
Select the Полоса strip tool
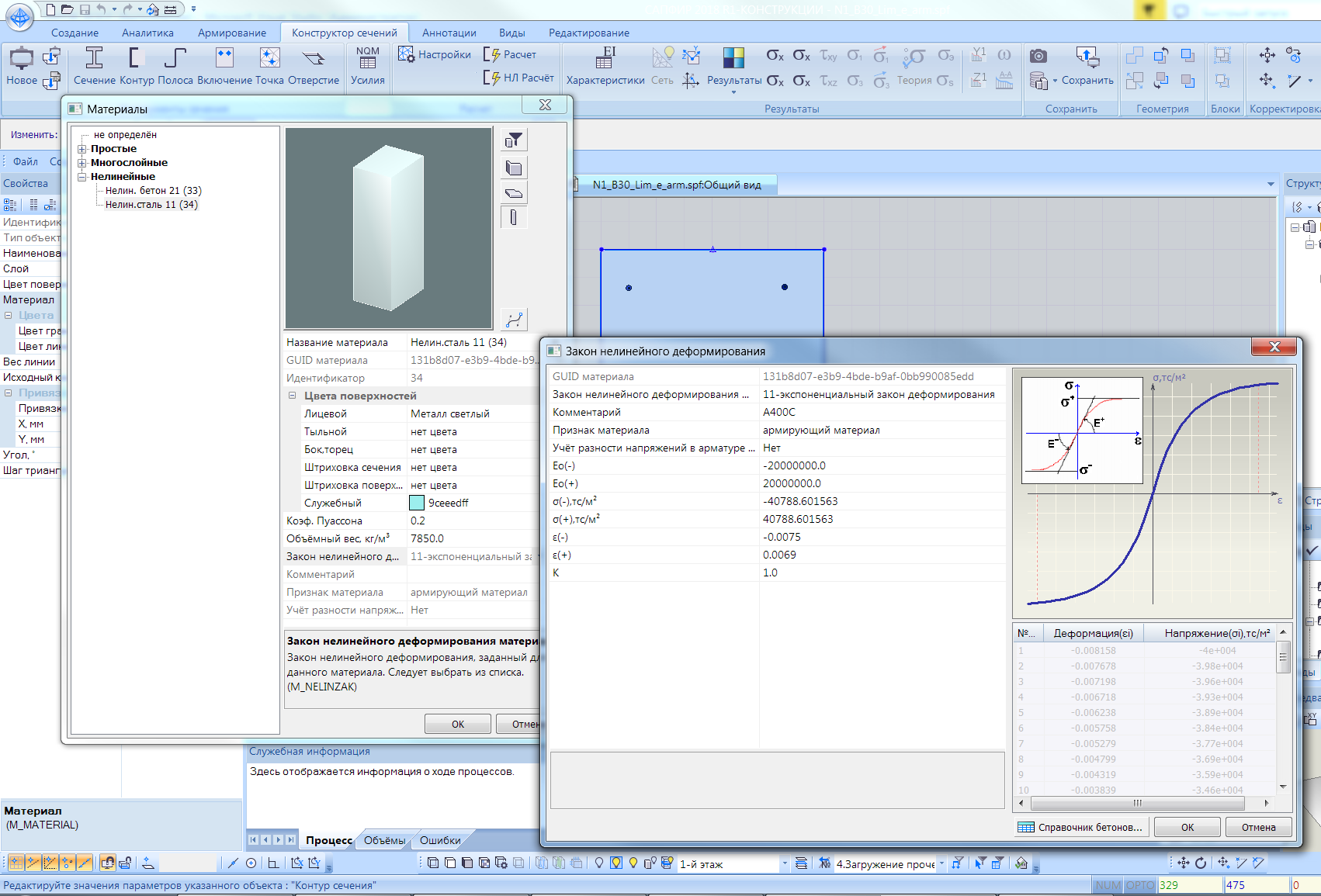tap(175, 58)
